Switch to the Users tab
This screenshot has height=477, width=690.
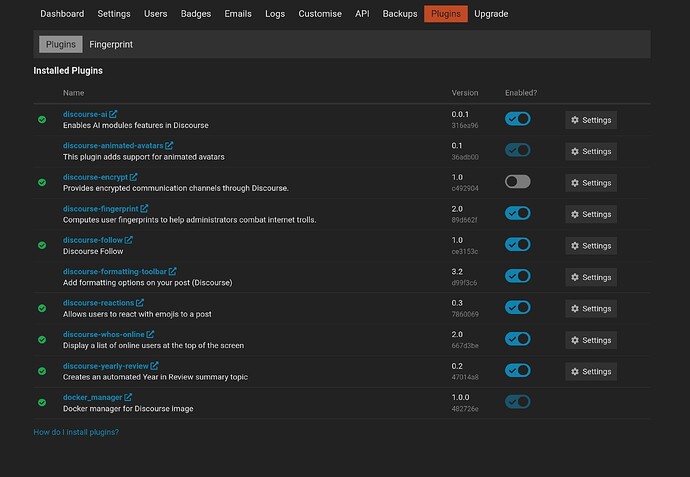(x=155, y=14)
